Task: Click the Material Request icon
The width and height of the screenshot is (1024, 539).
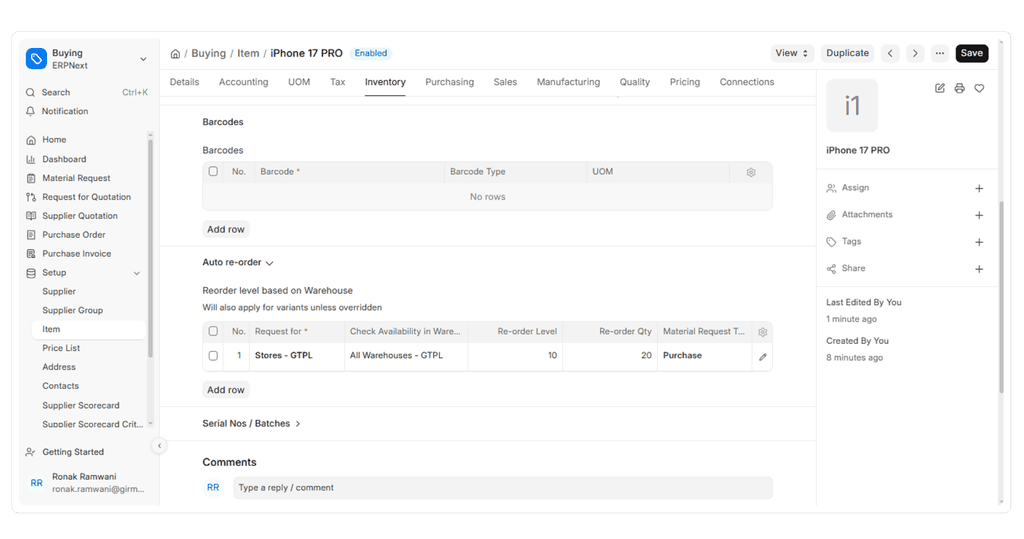Action: point(31,178)
